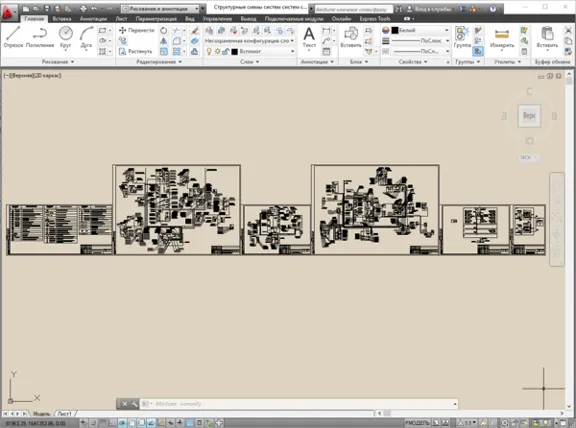
Task: Pick the Дуга arc tool
Action: (x=86, y=37)
